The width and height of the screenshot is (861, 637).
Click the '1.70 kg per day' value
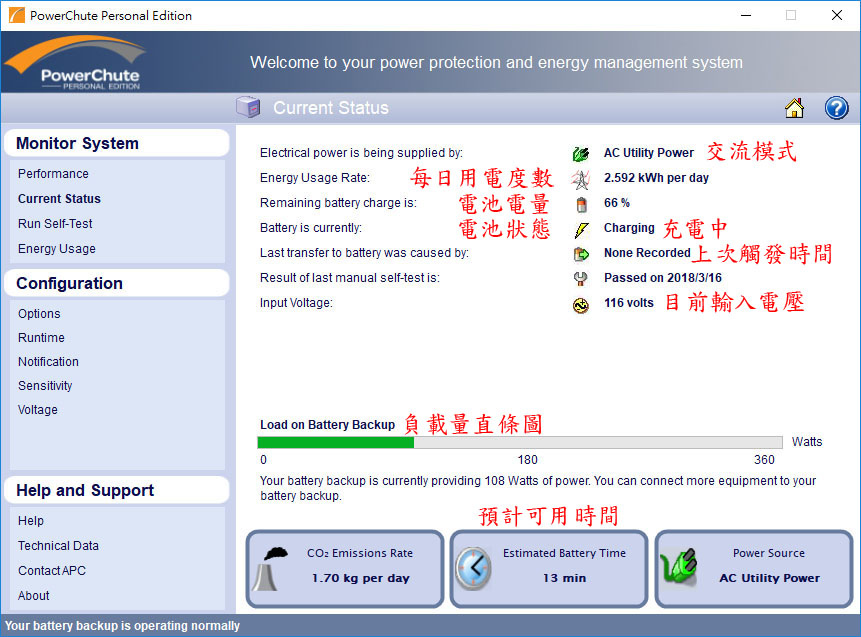pos(361,578)
